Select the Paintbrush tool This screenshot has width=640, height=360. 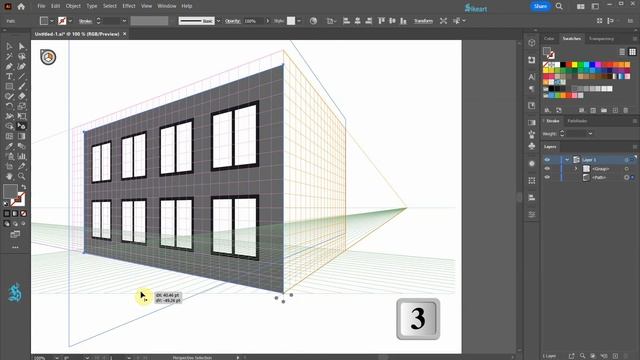(22, 86)
